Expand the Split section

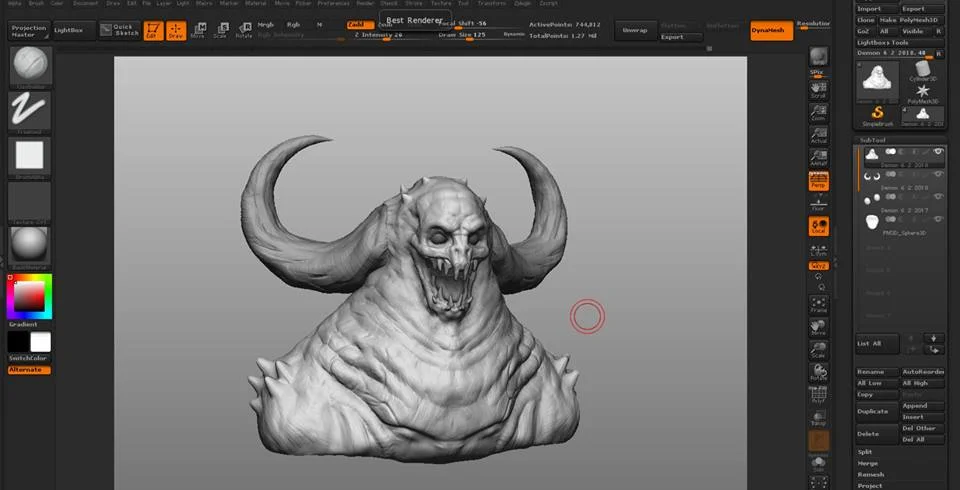tap(865, 452)
